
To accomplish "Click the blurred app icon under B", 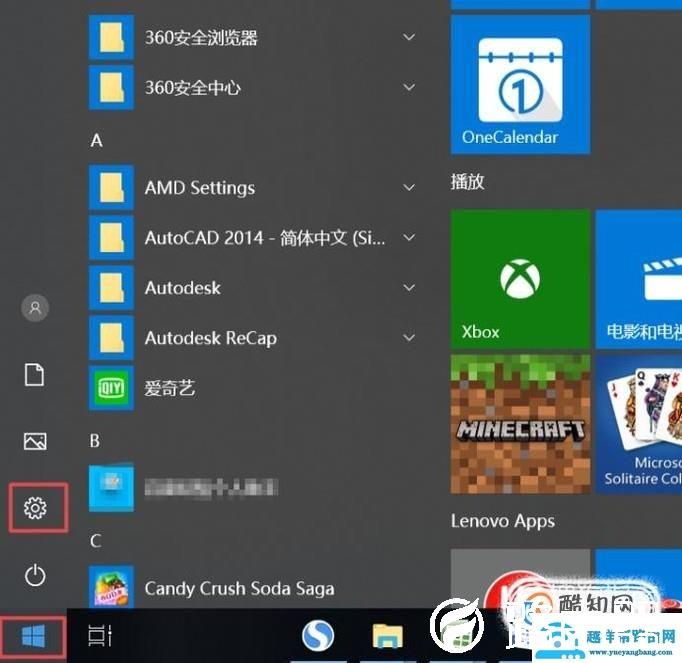I will [111, 488].
